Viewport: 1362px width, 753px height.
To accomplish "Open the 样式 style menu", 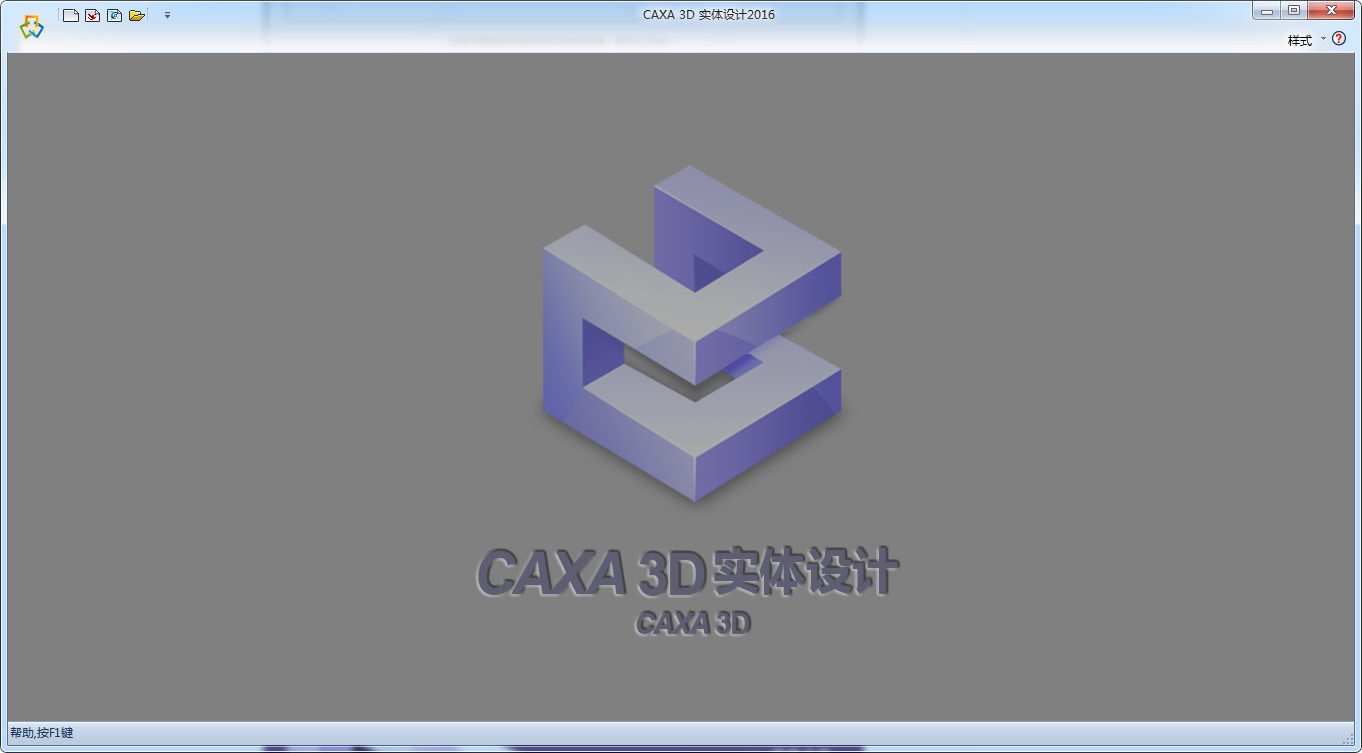I will click(1306, 40).
